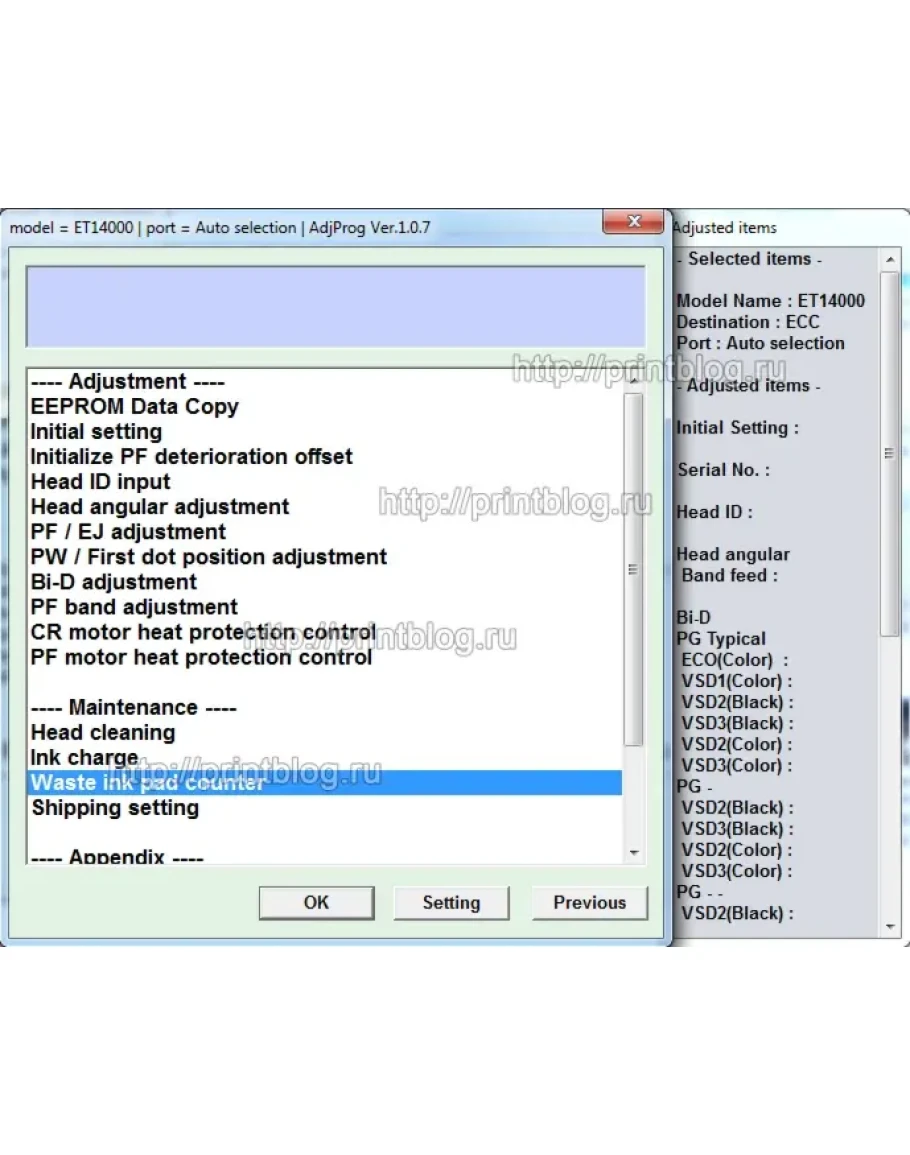This screenshot has height=1155, width=910.
Task: Select PW / First dot position adjustment
Action: [x=208, y=557]
